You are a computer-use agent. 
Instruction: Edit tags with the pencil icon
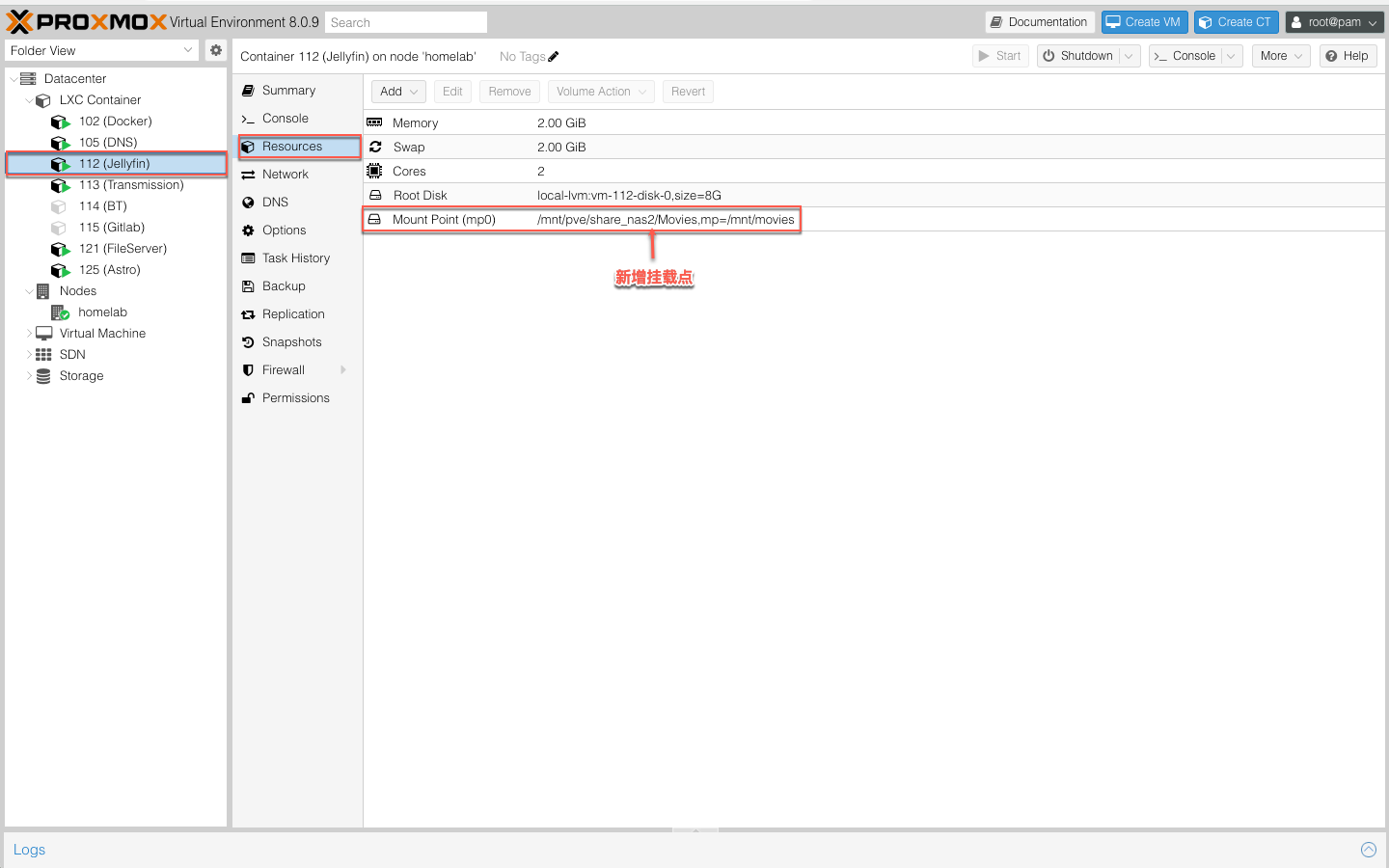point(554,56)
